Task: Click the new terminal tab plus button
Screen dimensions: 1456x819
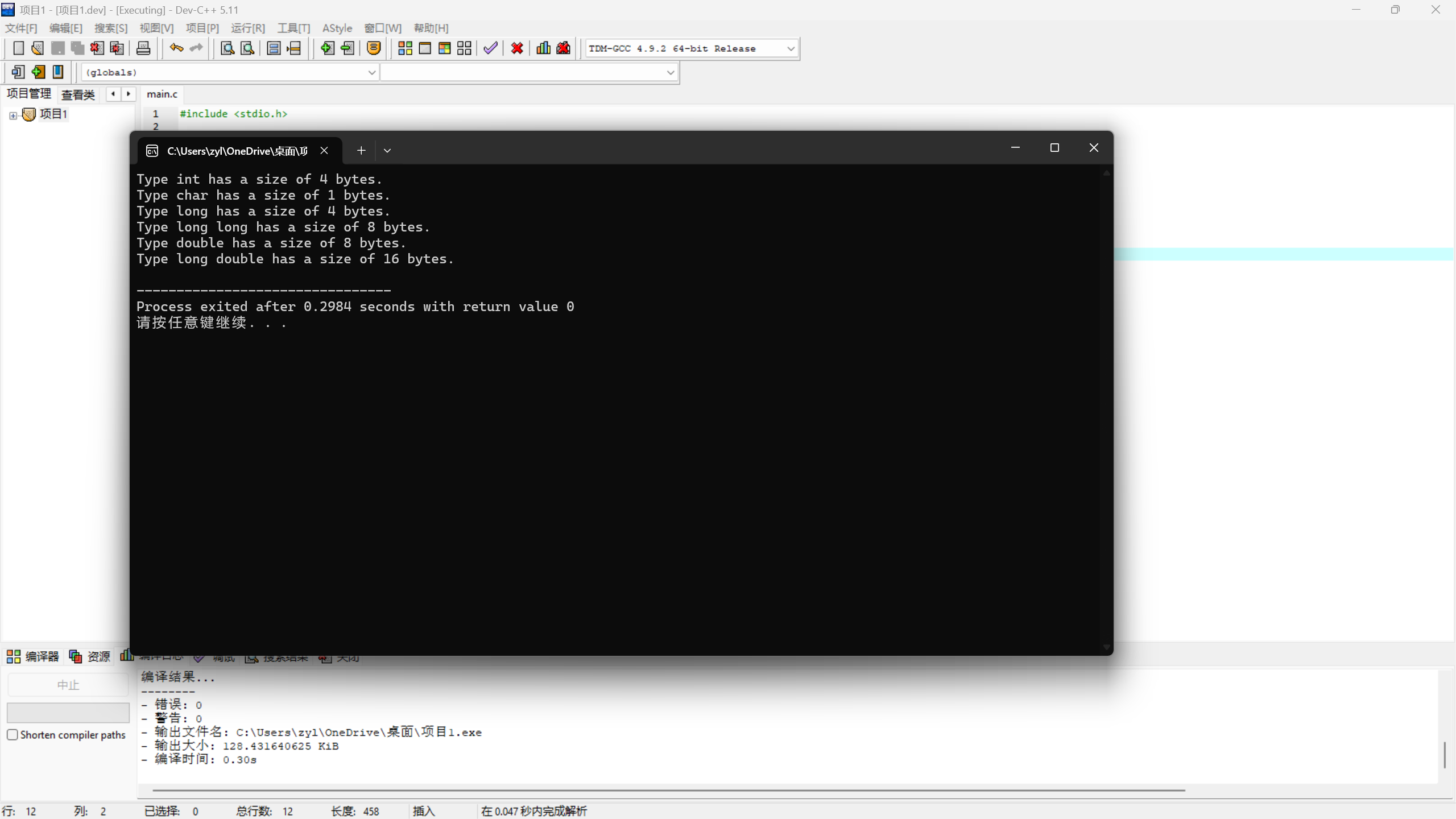Action: 361,151
